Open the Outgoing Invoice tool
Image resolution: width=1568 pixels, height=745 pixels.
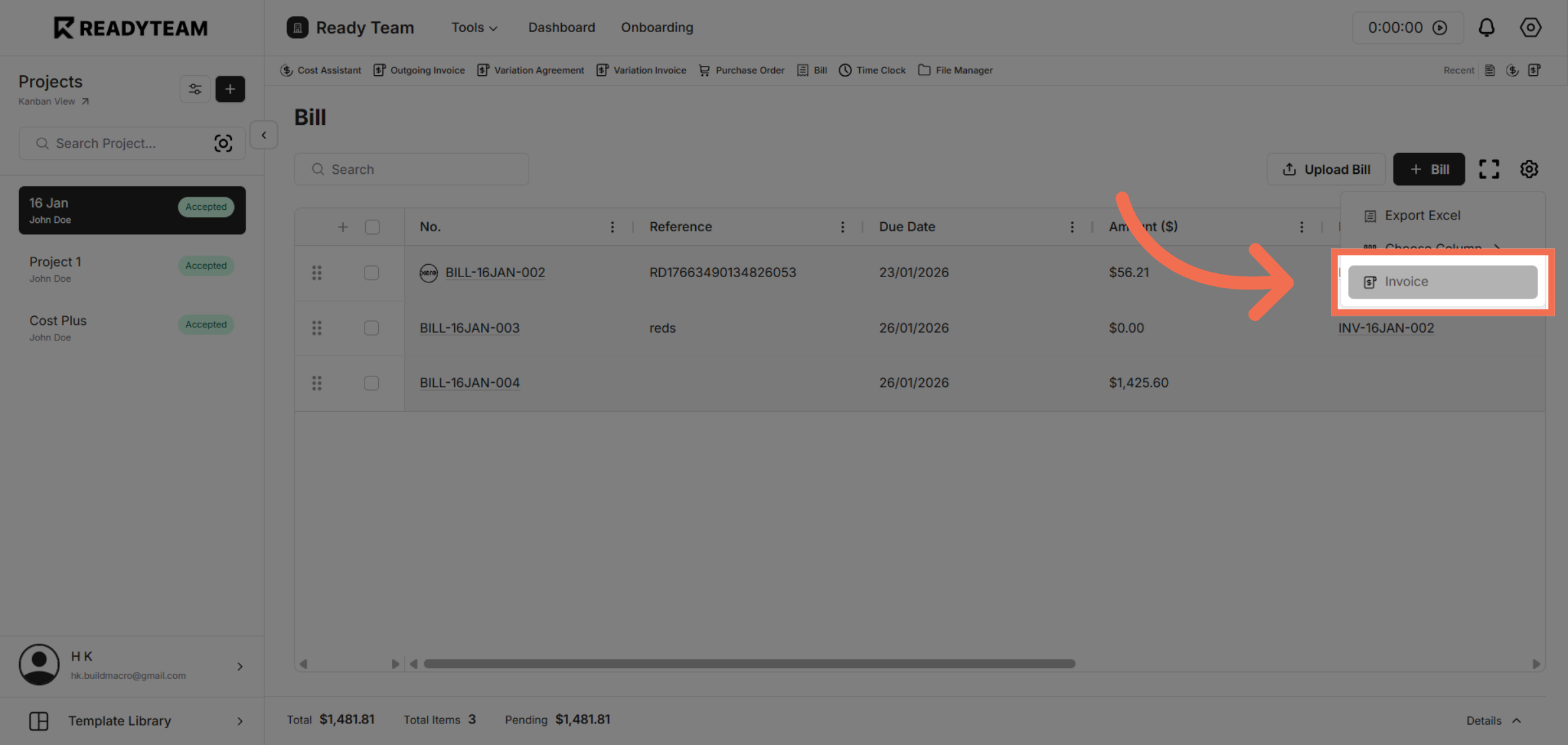click(x=427, y=70)
